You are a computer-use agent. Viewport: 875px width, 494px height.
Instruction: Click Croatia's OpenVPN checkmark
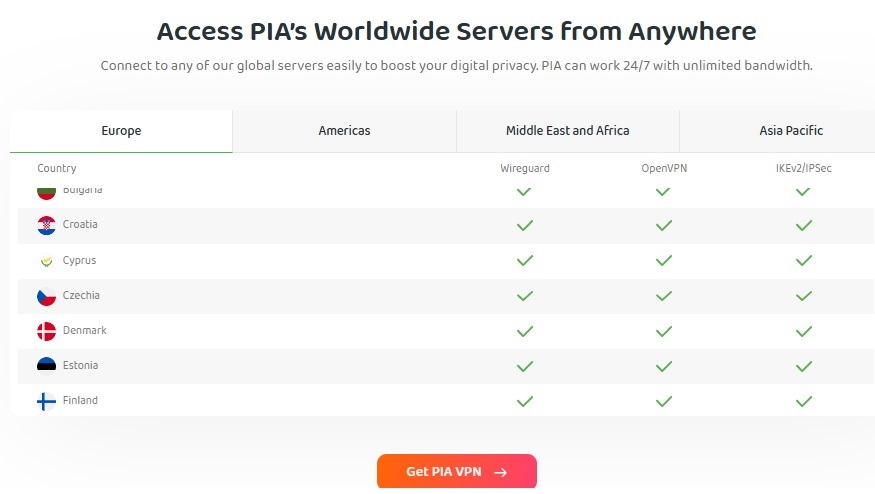tap(664, 226)
